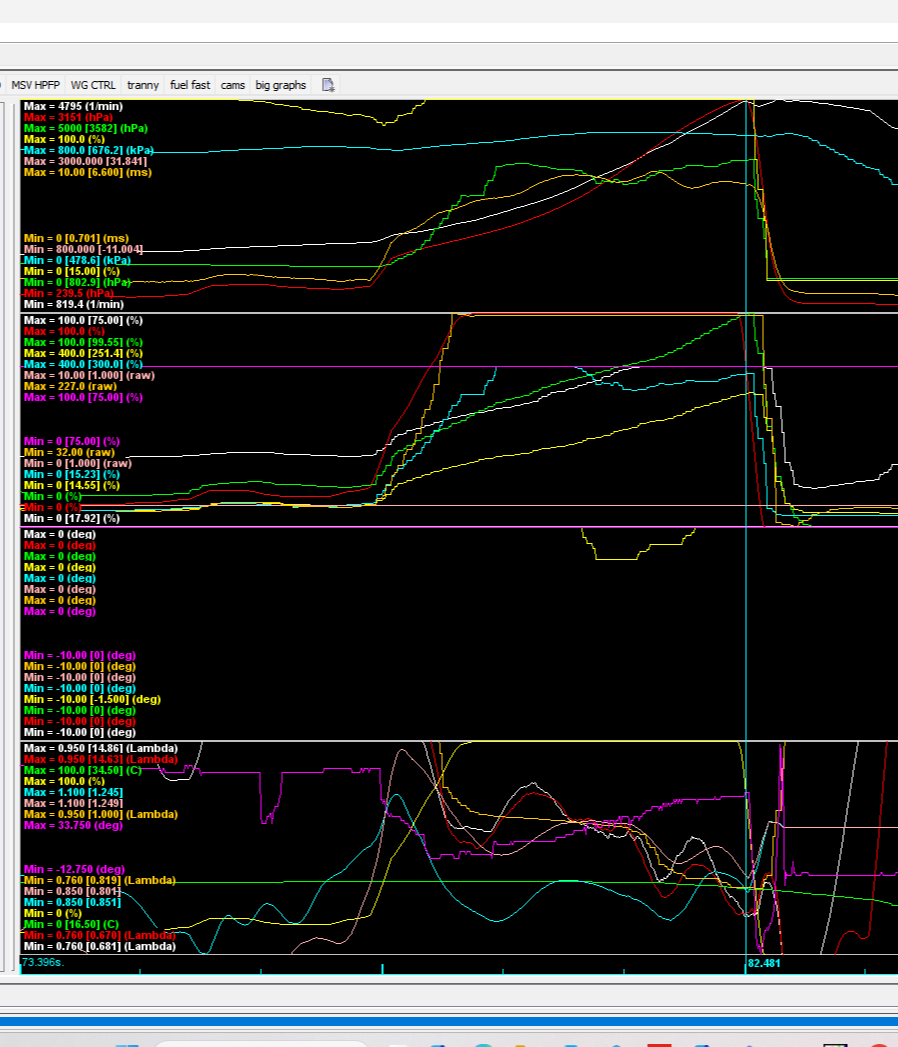Viewport: 898px width, 1047px height.
Task: Click the 'Min = 0.760 [0.819] (Lambda)' label
Action: click(x=99, y=880)
